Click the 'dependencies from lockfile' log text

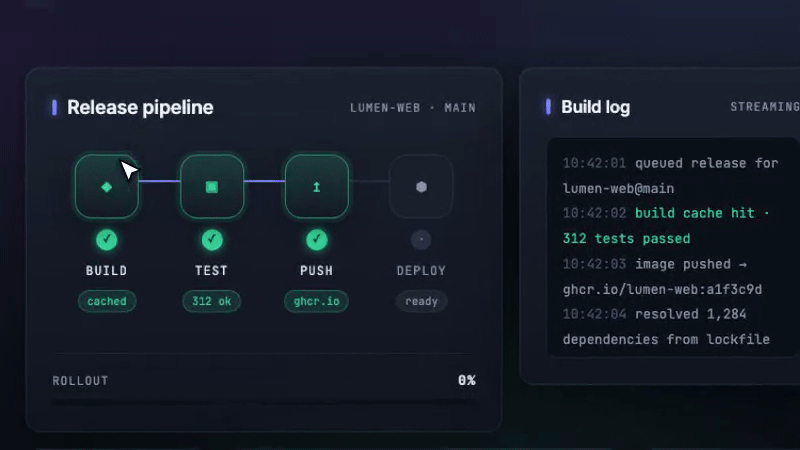point(666,339)
